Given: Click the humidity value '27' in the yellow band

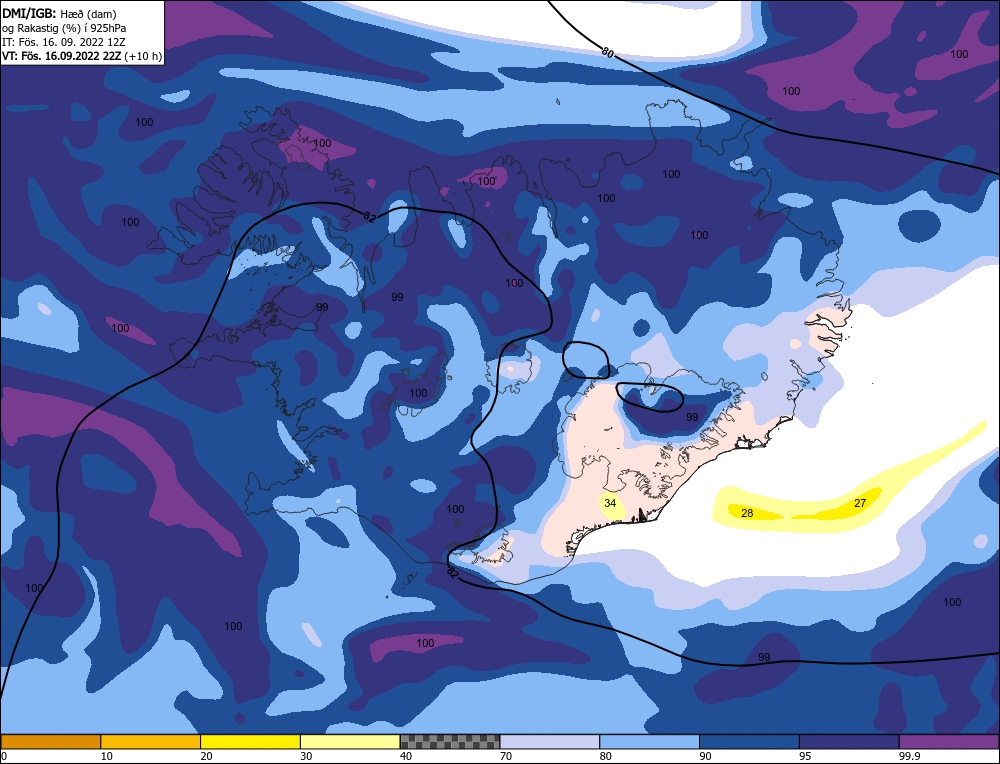Looking at the screenshot, I should tap(860, 503).
